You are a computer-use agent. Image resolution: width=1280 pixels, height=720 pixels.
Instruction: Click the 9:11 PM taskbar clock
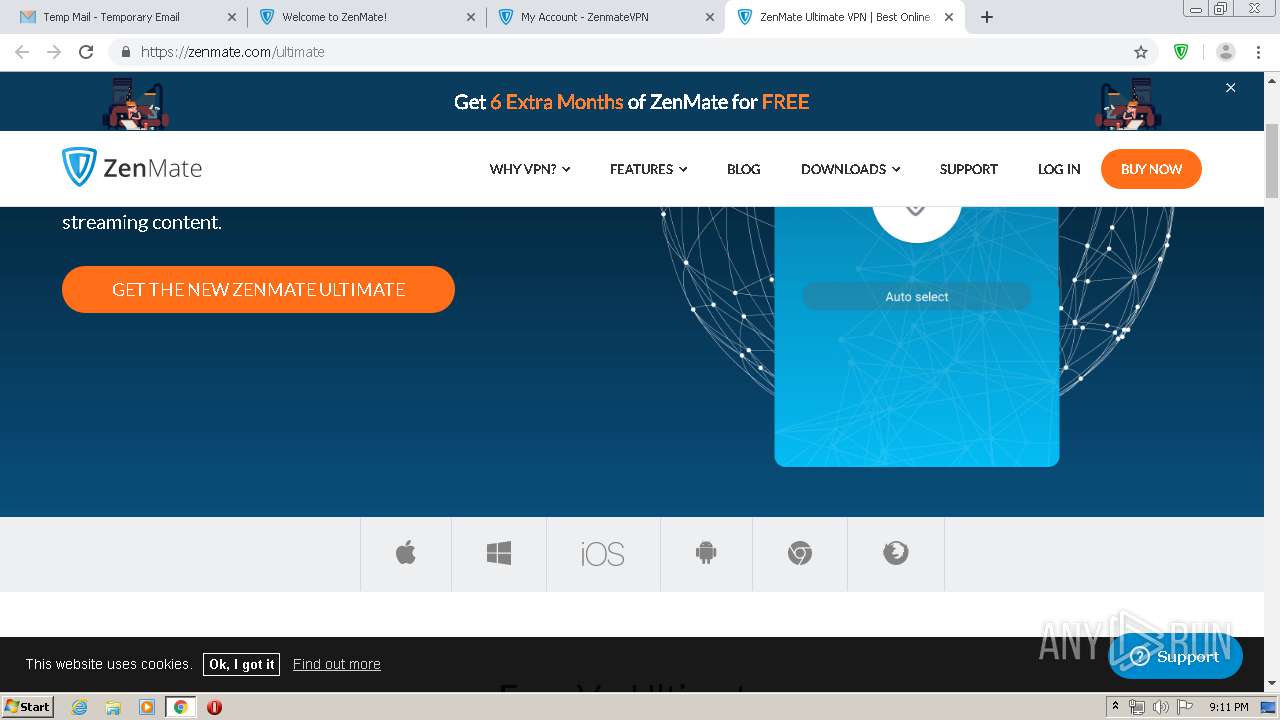[x=1229, y=707]
